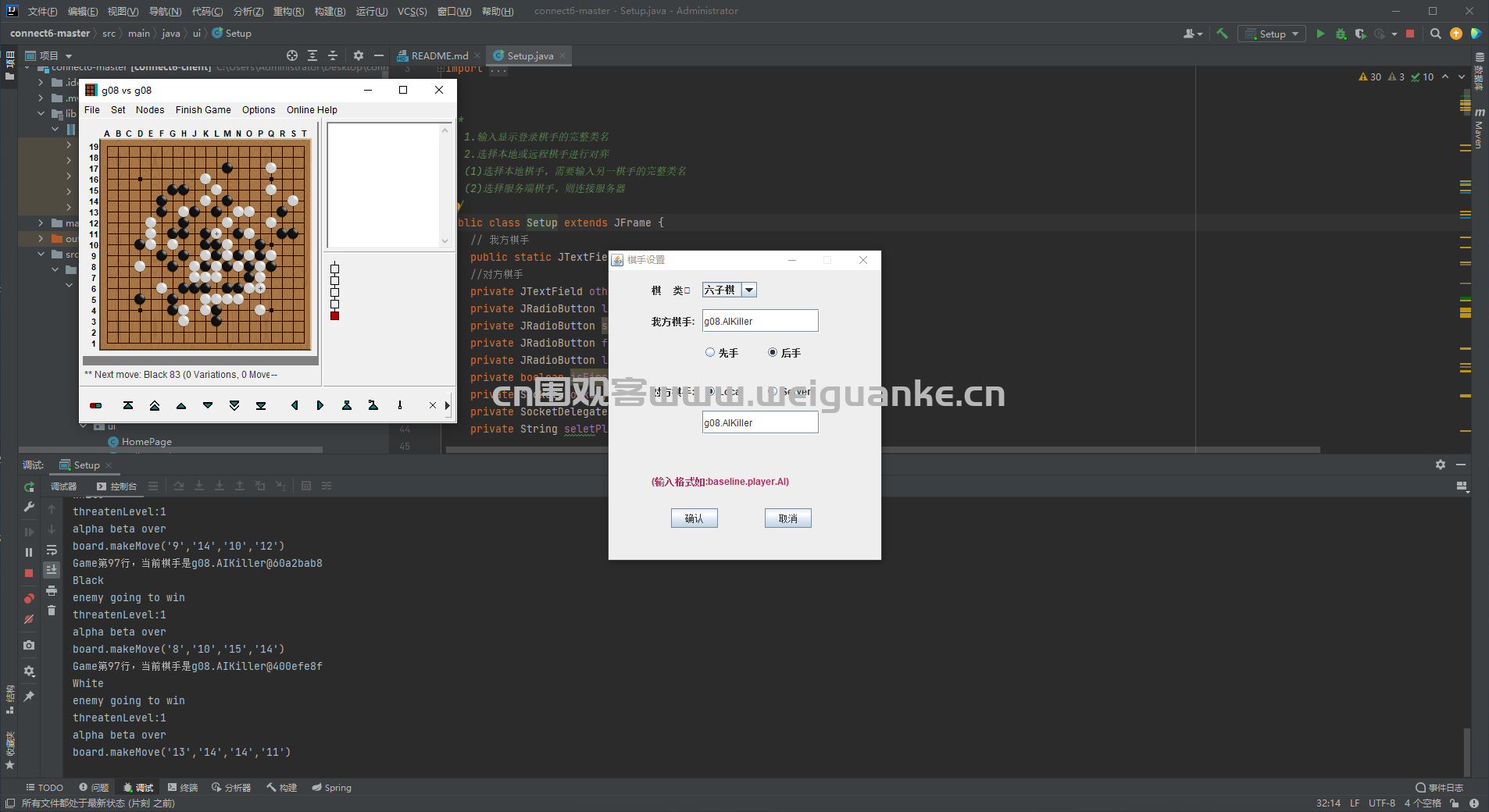Select the 先手 radio button
Viewport: 1489px width, 812px height.
pyautogui.click(x=710, y=353)
